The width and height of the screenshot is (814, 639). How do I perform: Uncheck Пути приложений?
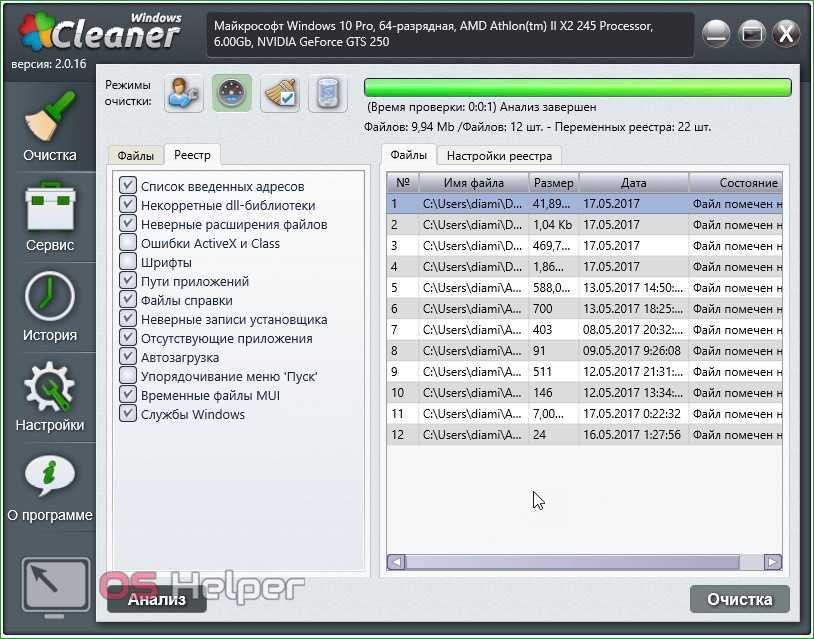128,280
